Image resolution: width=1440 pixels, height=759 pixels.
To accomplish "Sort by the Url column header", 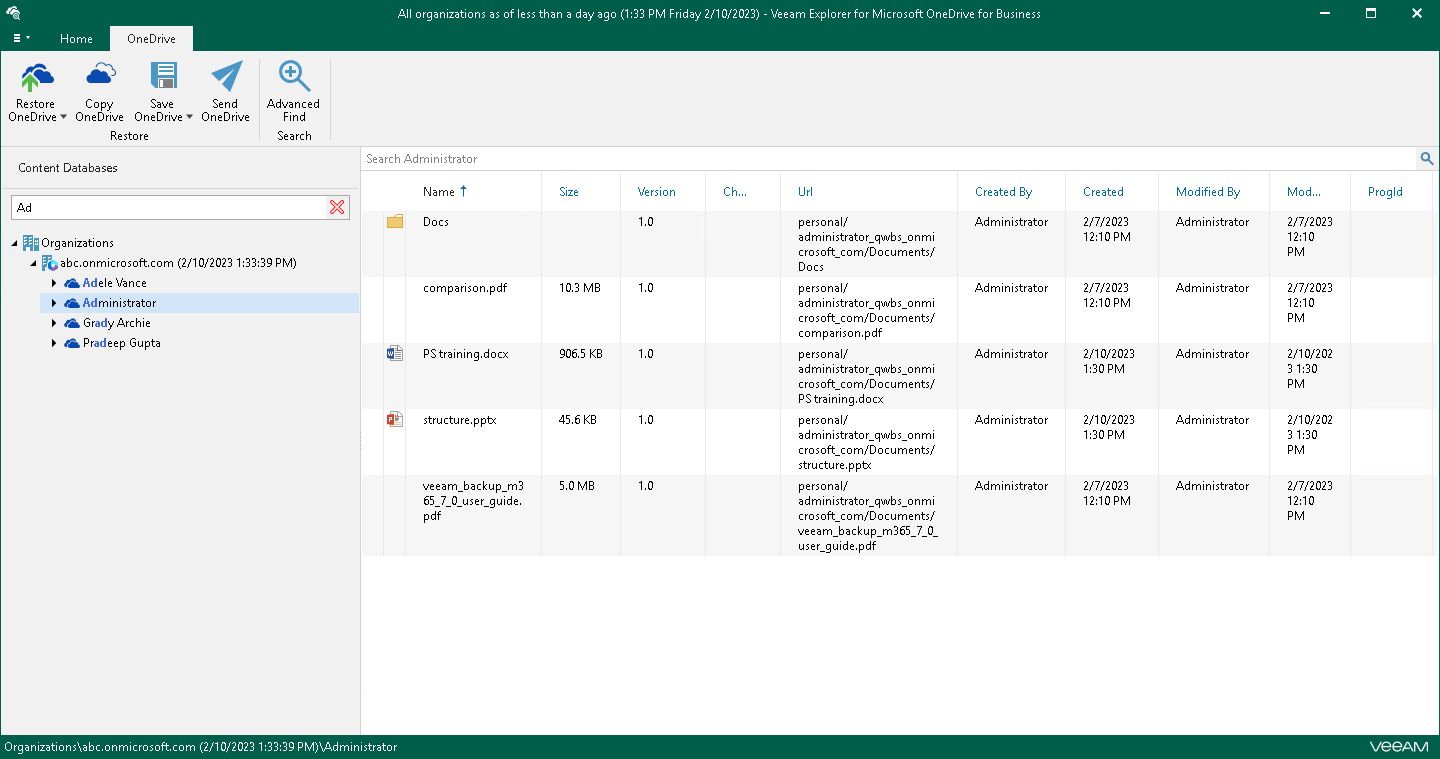I will click(x=805, y=192).
